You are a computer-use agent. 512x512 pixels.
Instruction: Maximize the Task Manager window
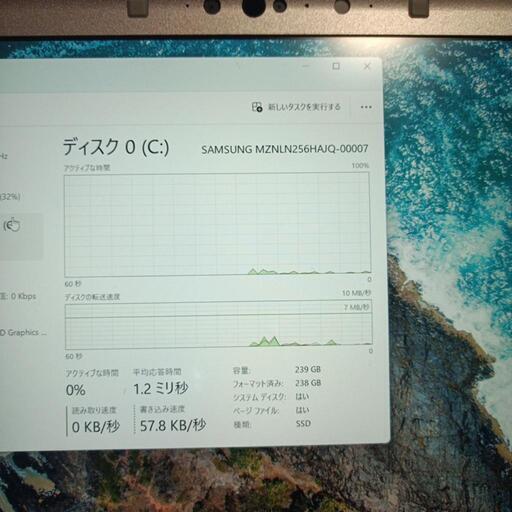click(x=336, y=66)
